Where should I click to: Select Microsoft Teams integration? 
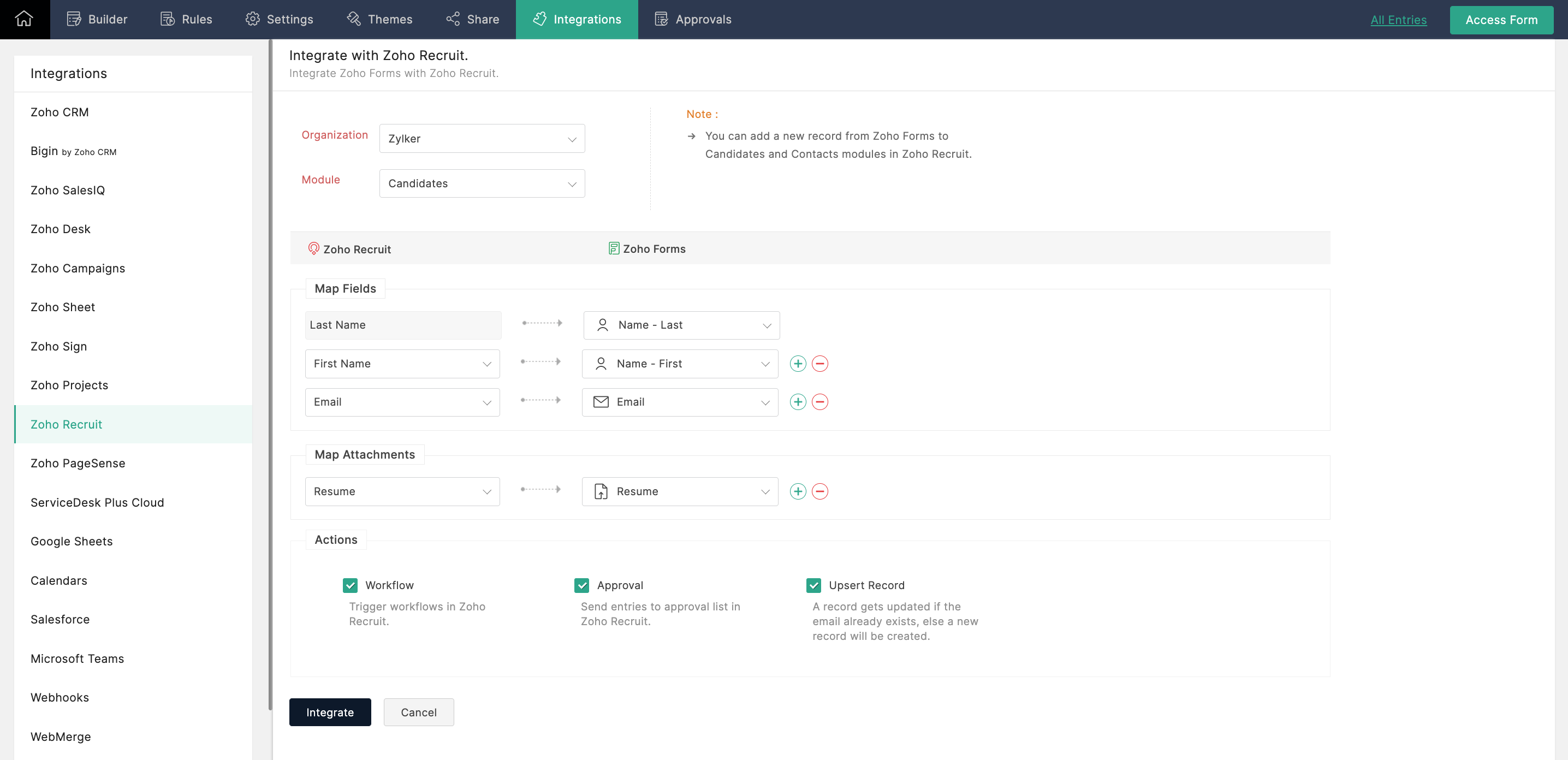pyautogui.click(x=133, y=658)
